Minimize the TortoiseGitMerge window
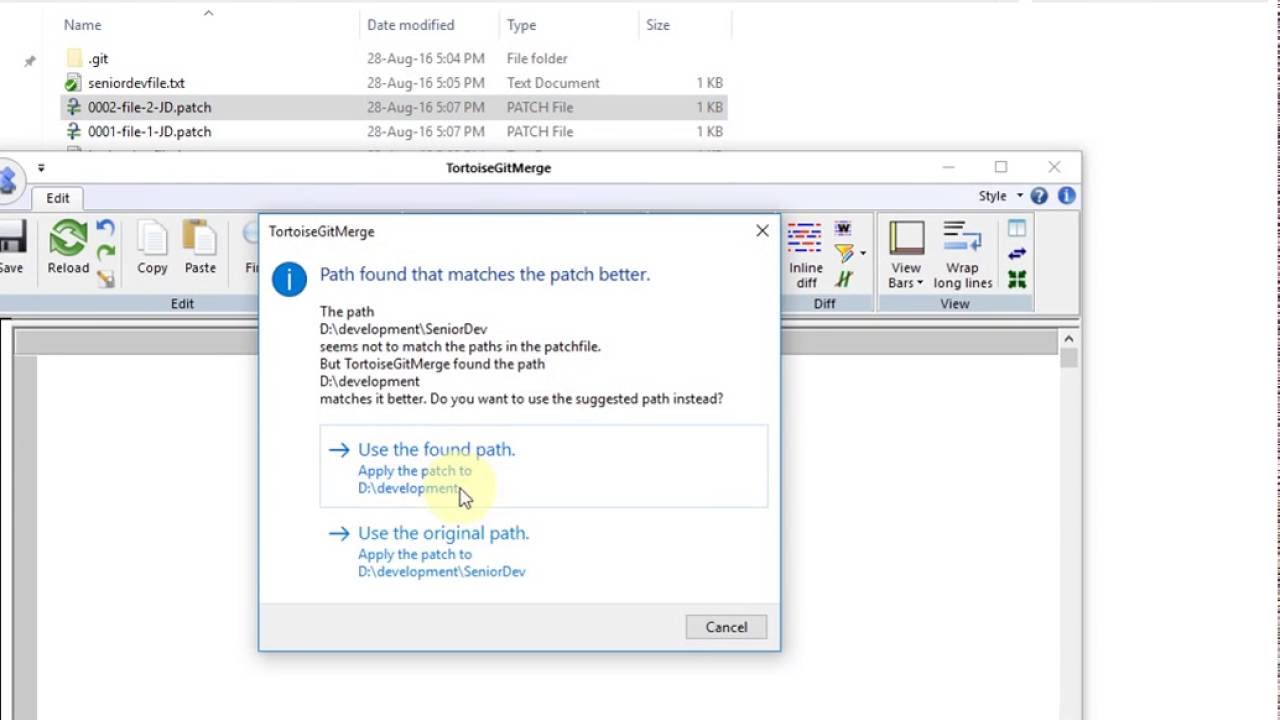 [x=949, y=167]
